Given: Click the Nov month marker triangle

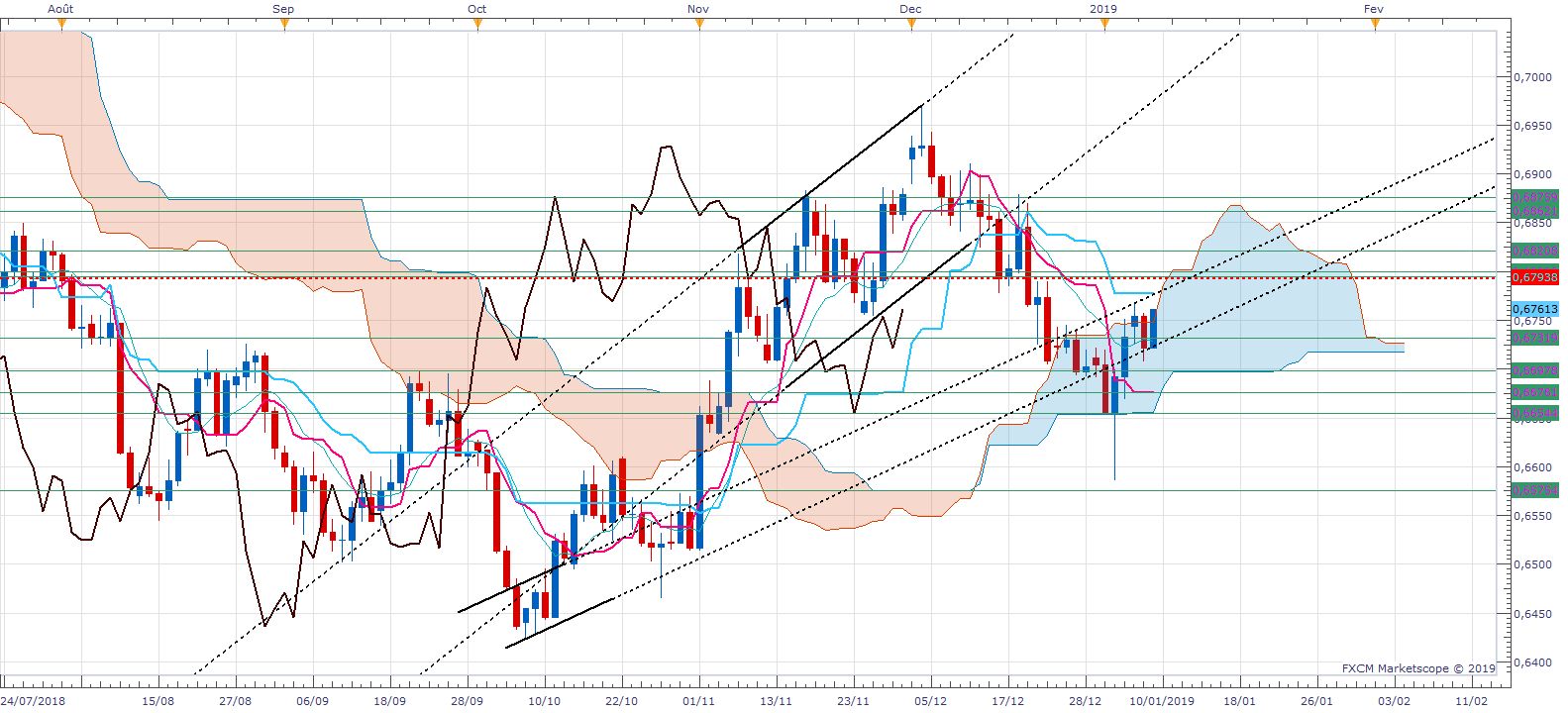Looking at the screenshot, I should 700,24.
